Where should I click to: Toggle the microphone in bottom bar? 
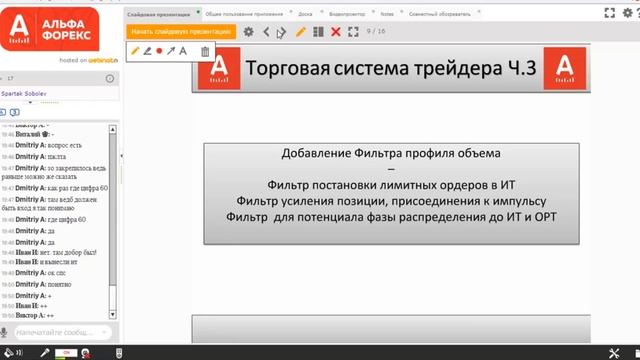point(44,353)
